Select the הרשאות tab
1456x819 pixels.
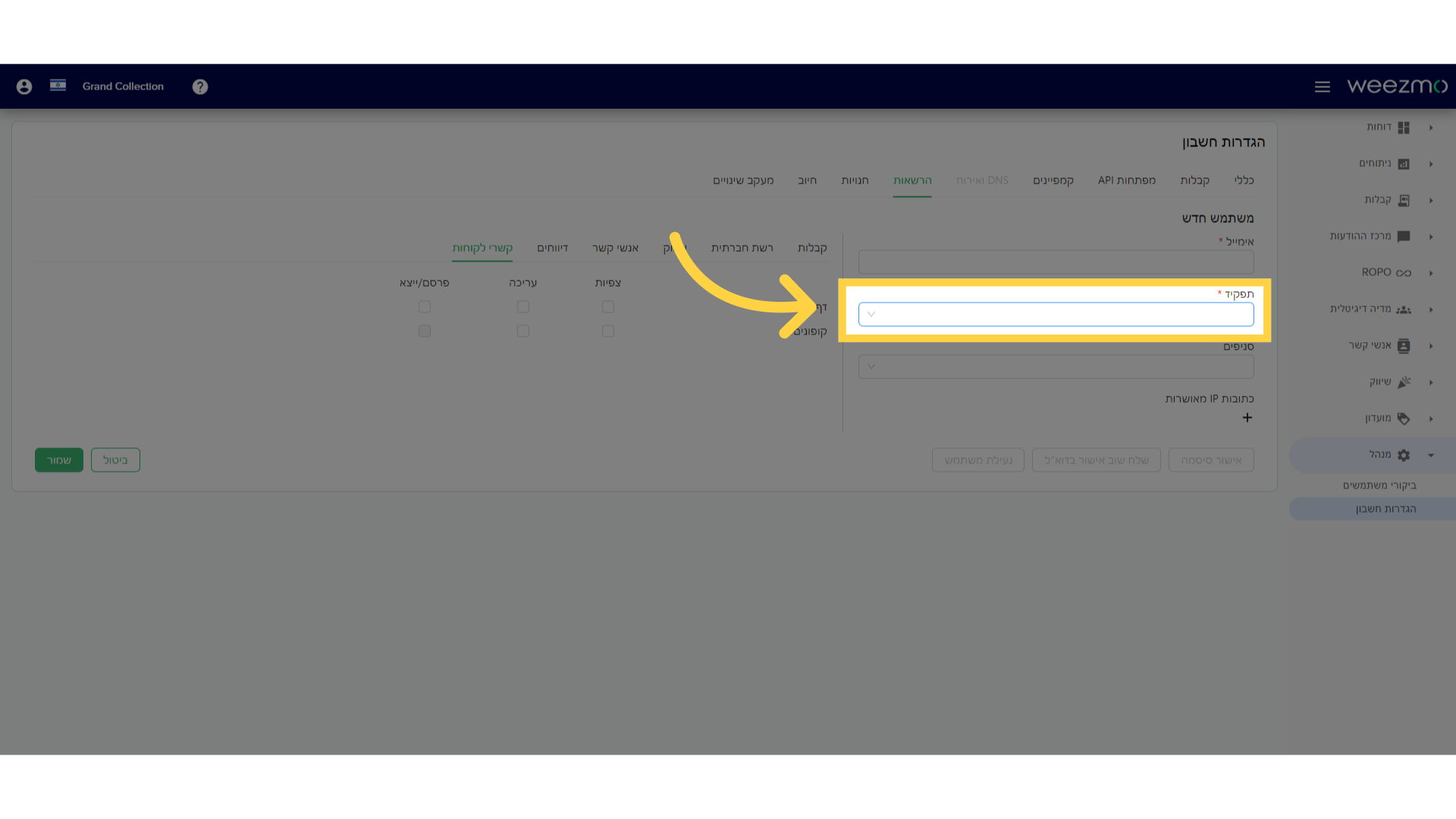[x=912, y=180]
